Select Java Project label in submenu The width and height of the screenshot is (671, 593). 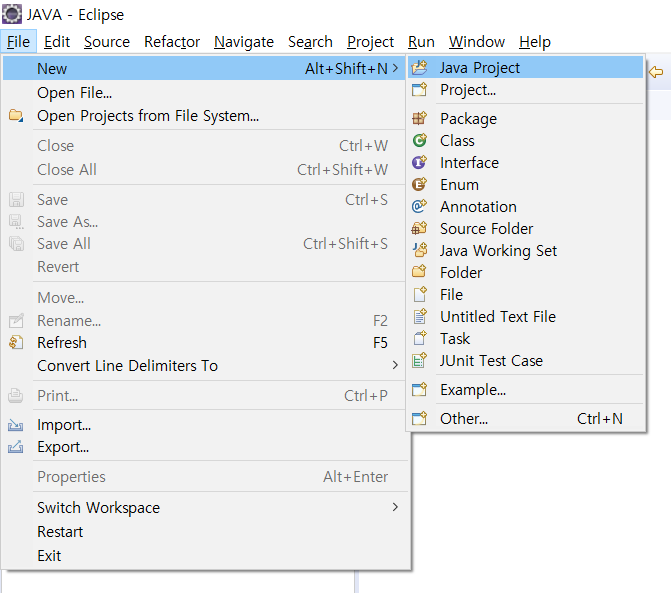[480, 68]
